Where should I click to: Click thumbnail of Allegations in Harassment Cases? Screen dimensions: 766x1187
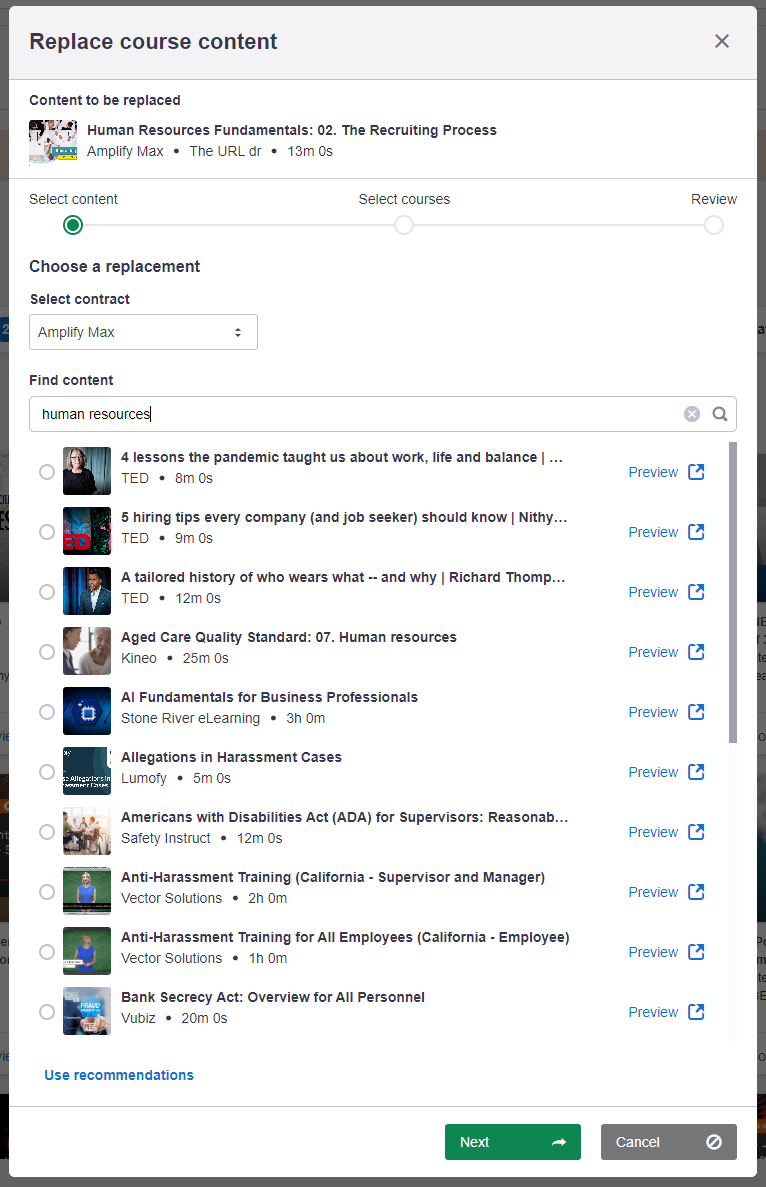point(87,771)
